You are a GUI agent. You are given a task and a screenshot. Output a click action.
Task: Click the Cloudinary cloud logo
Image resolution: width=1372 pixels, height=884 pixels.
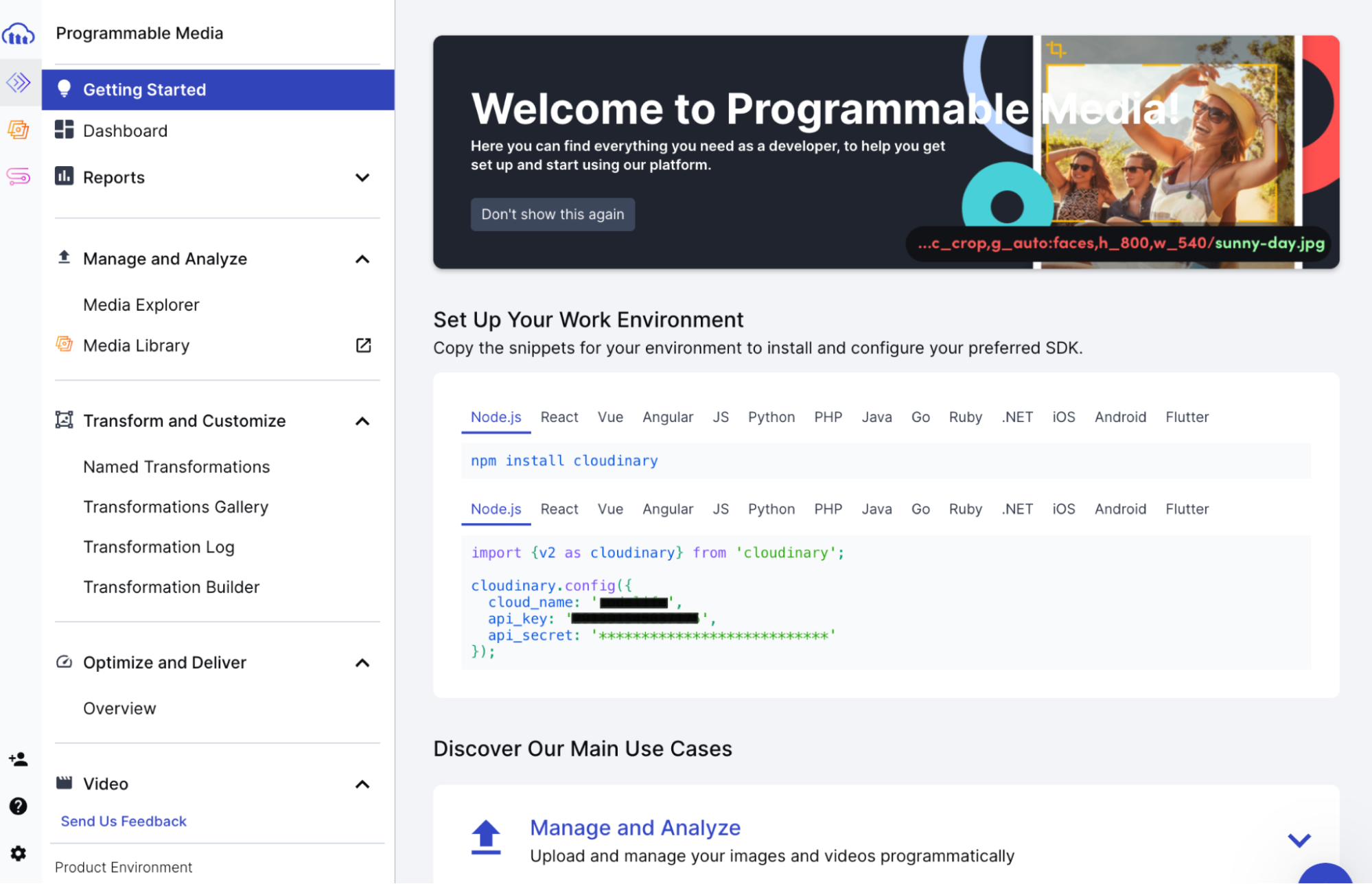[x=19, y=34]
